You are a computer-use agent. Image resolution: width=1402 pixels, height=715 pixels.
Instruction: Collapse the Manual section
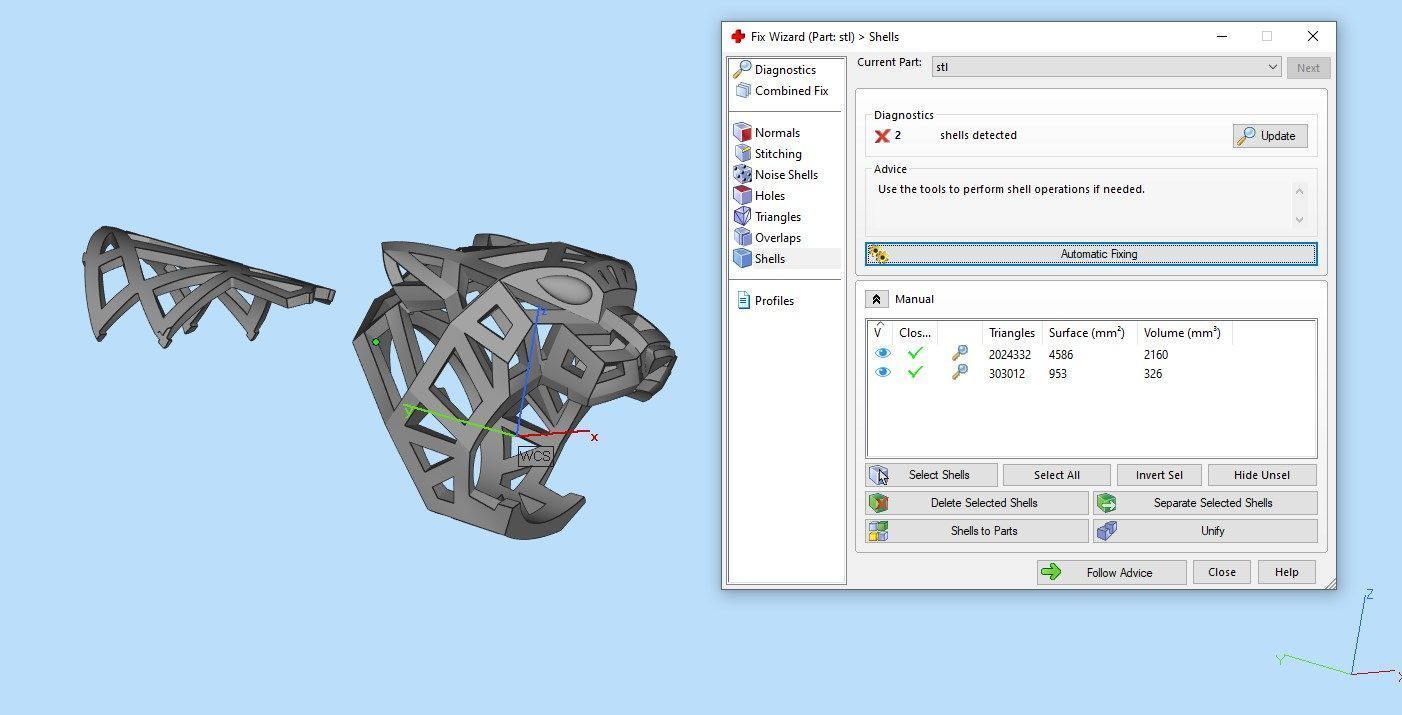(876, 299)
